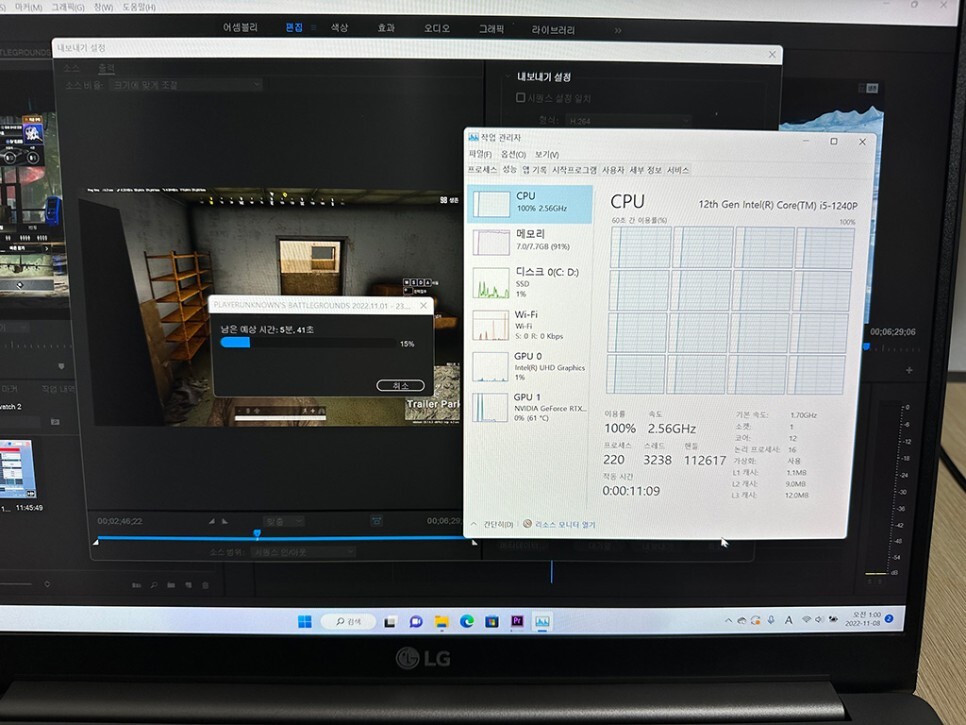Switch to the 세부 정보 tab
Image resolution: width=966 pixels, height=725 pixels.
(x=645, y=169)
